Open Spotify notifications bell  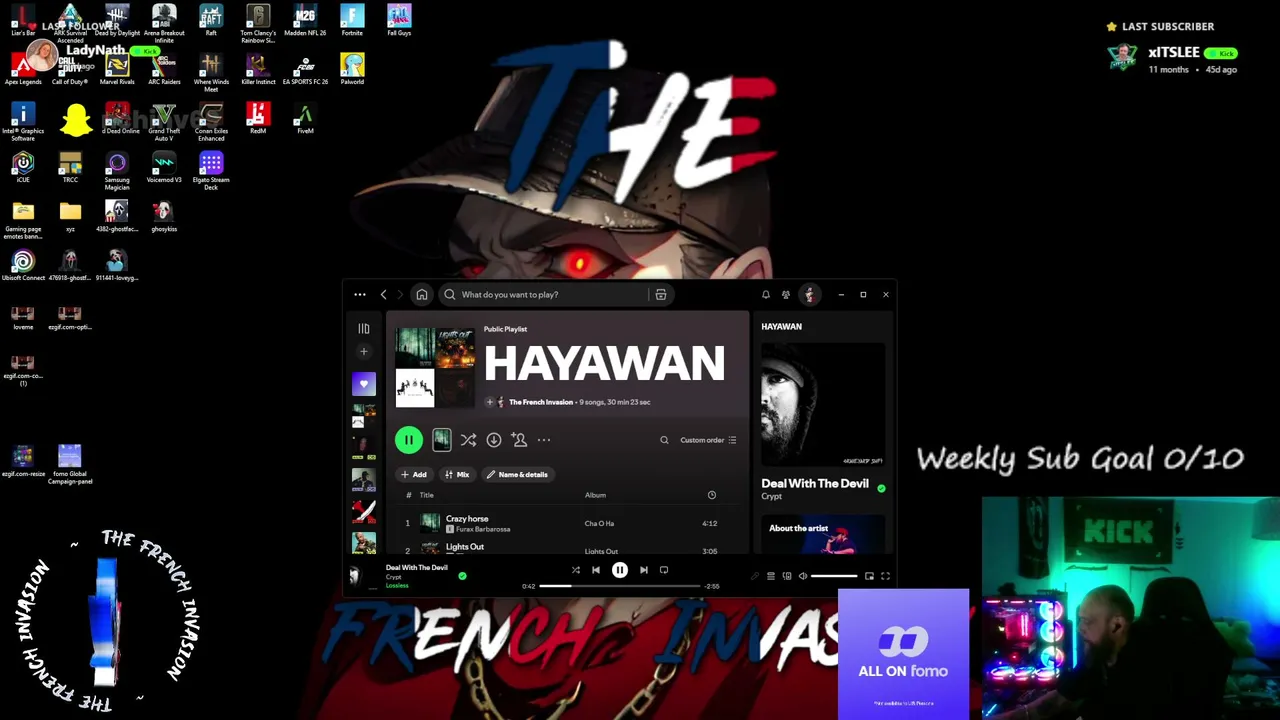(766, 295)
